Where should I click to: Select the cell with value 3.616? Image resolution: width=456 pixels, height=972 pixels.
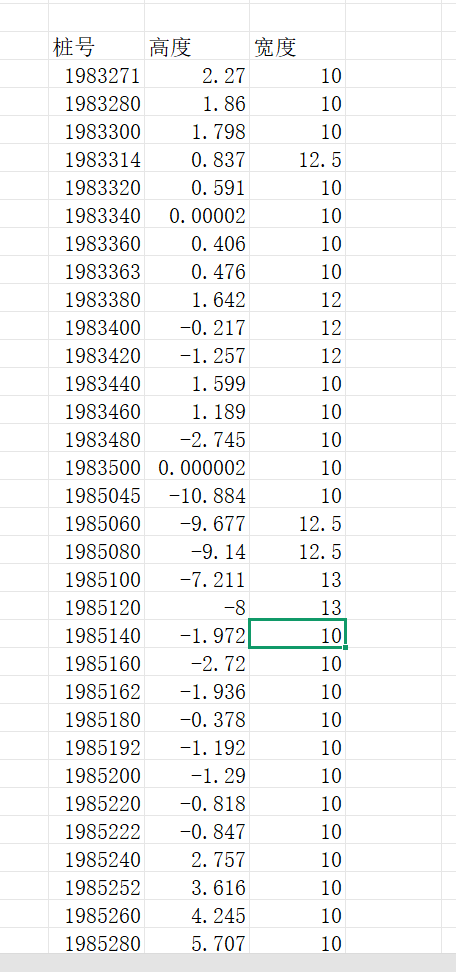(197, 888)
